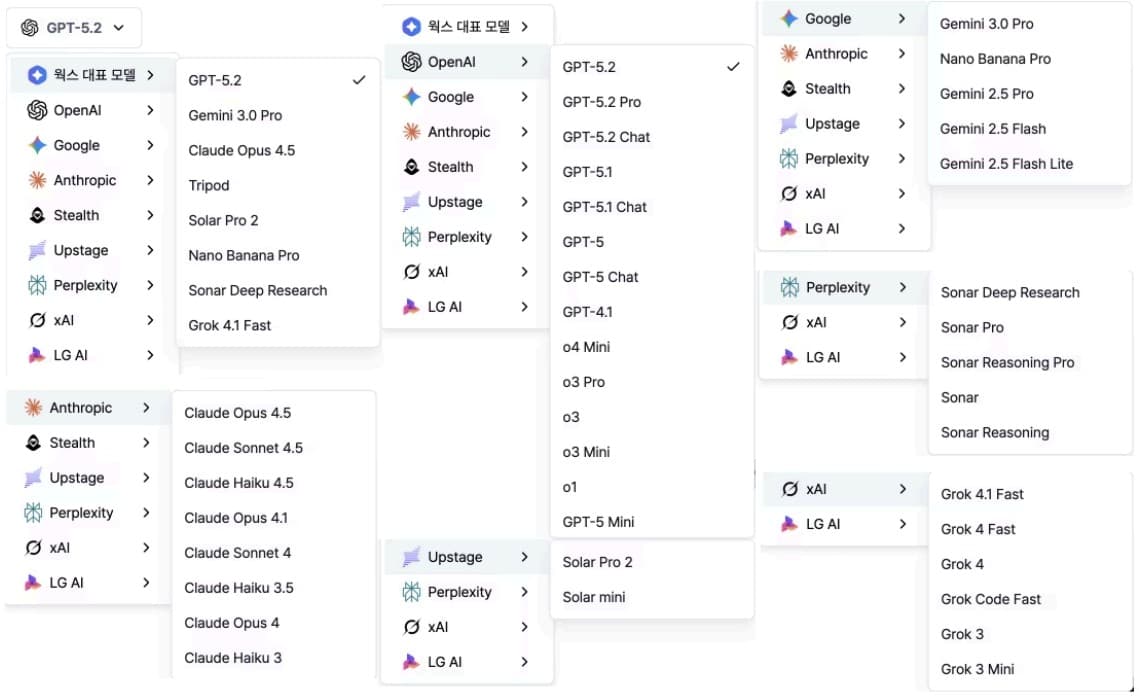Select Solar mini from the Upstage list

[x=593, y=597]
